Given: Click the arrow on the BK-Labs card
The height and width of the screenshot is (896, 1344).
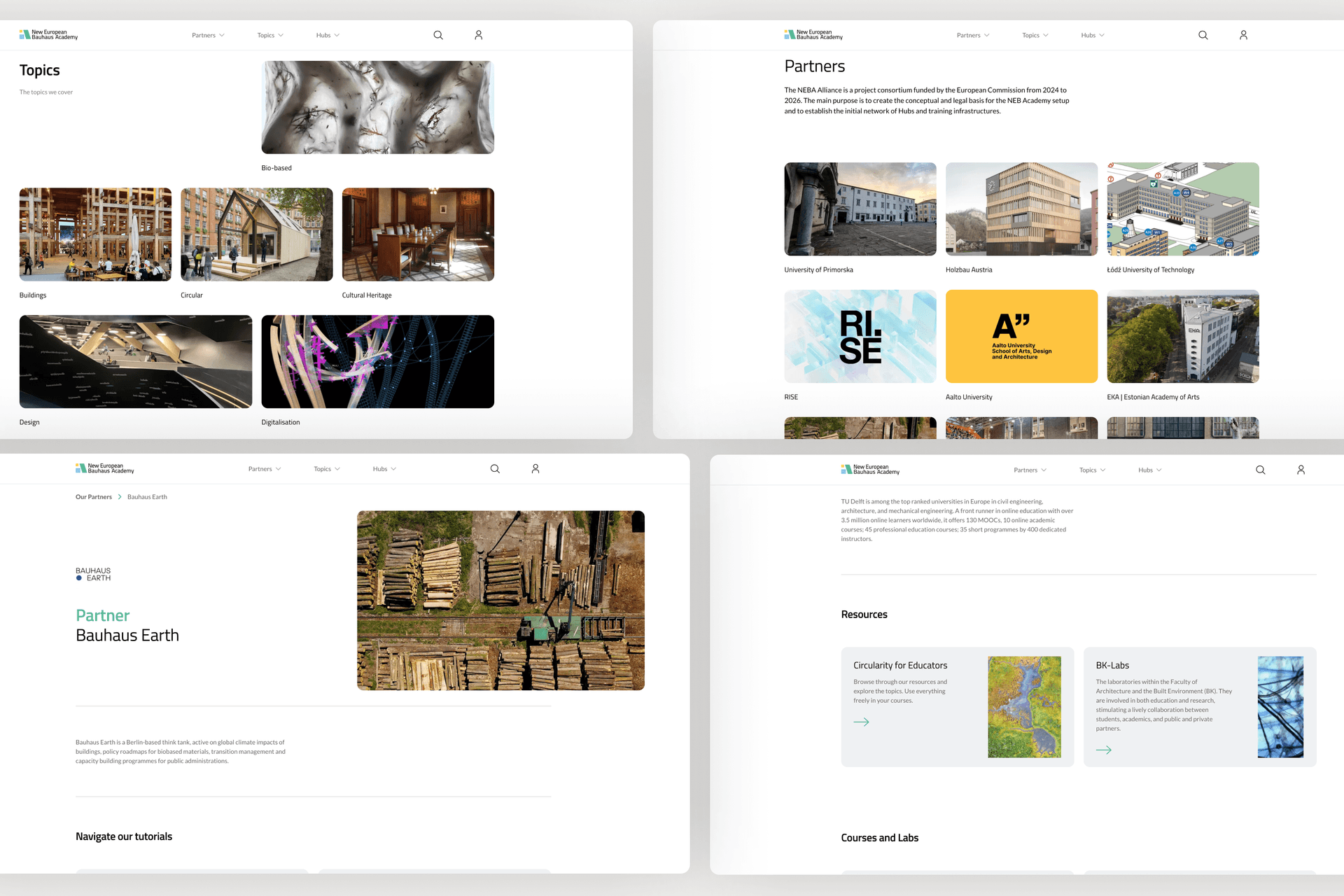Looking at the screenshot, I should click(x=1104, y=750).
